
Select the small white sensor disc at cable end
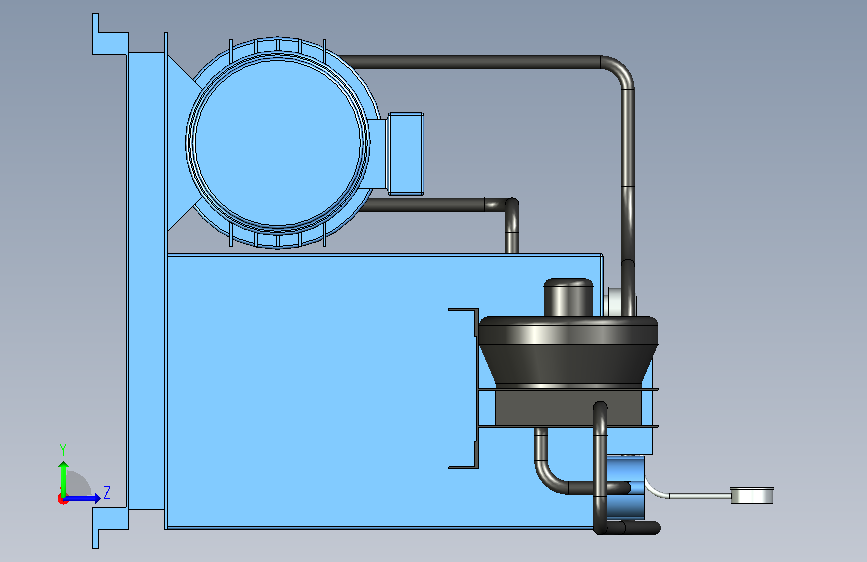point(752,495)
